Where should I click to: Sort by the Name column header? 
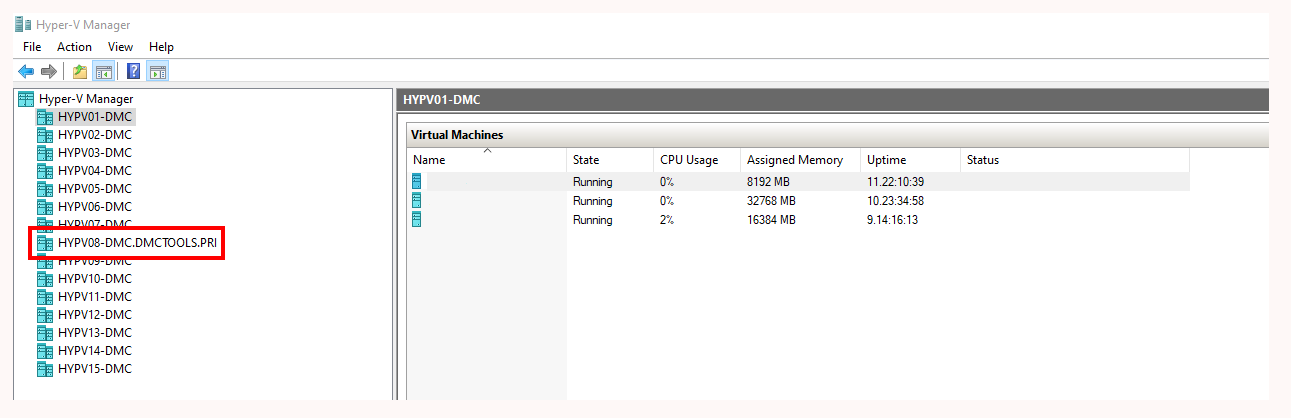click(x=487, y=160)
